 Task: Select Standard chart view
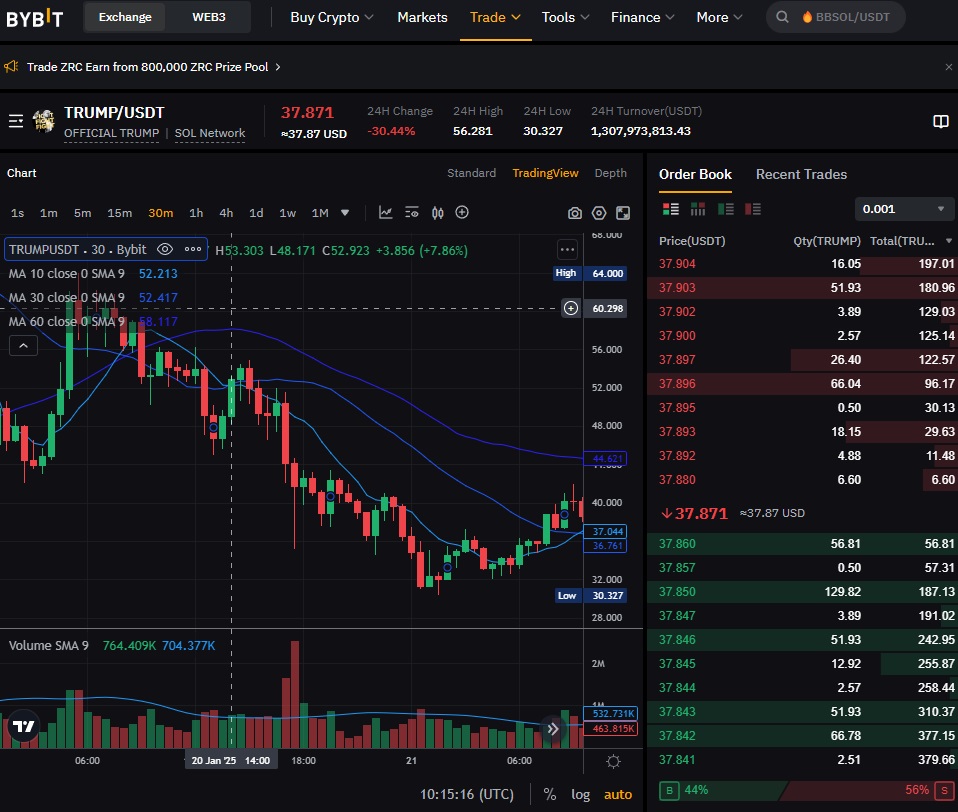click(471, 173)
